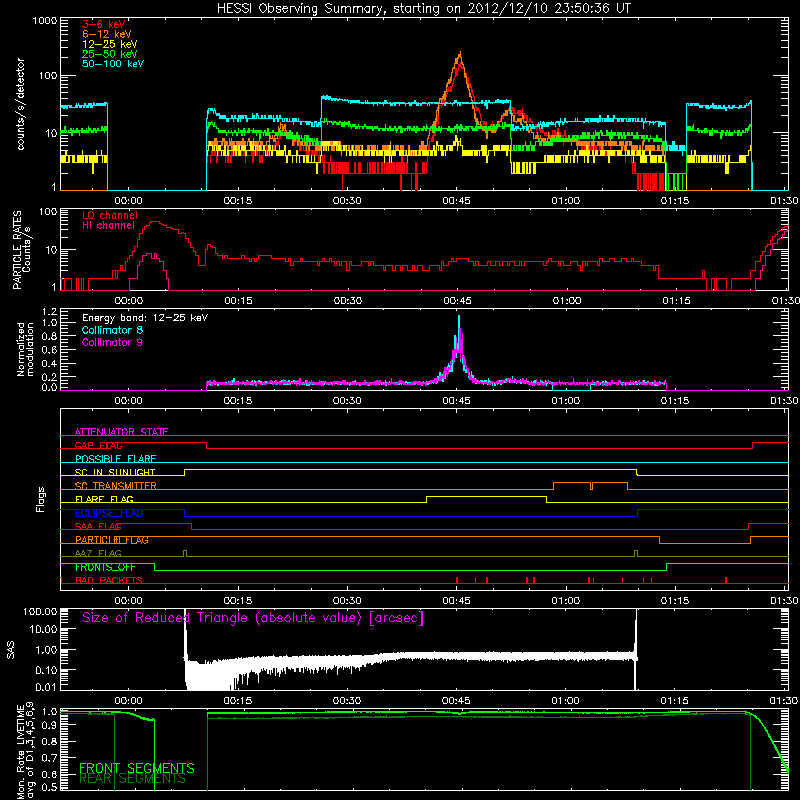The image size is (800, 800).
Task: Select the SC IN SUNLIGHT flag label
Action: point(115,472)
